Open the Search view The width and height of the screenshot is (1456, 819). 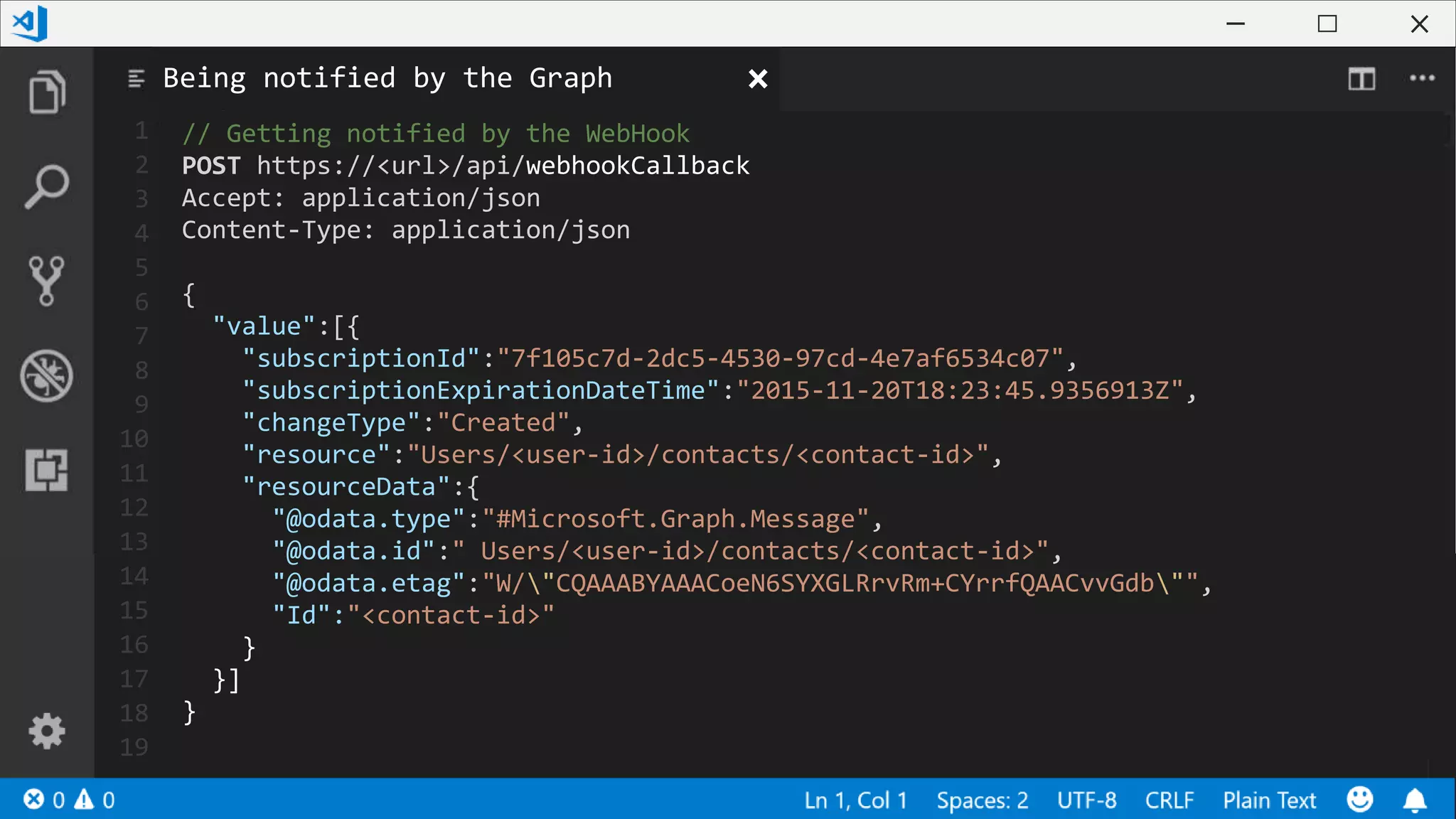click(47, 186)
